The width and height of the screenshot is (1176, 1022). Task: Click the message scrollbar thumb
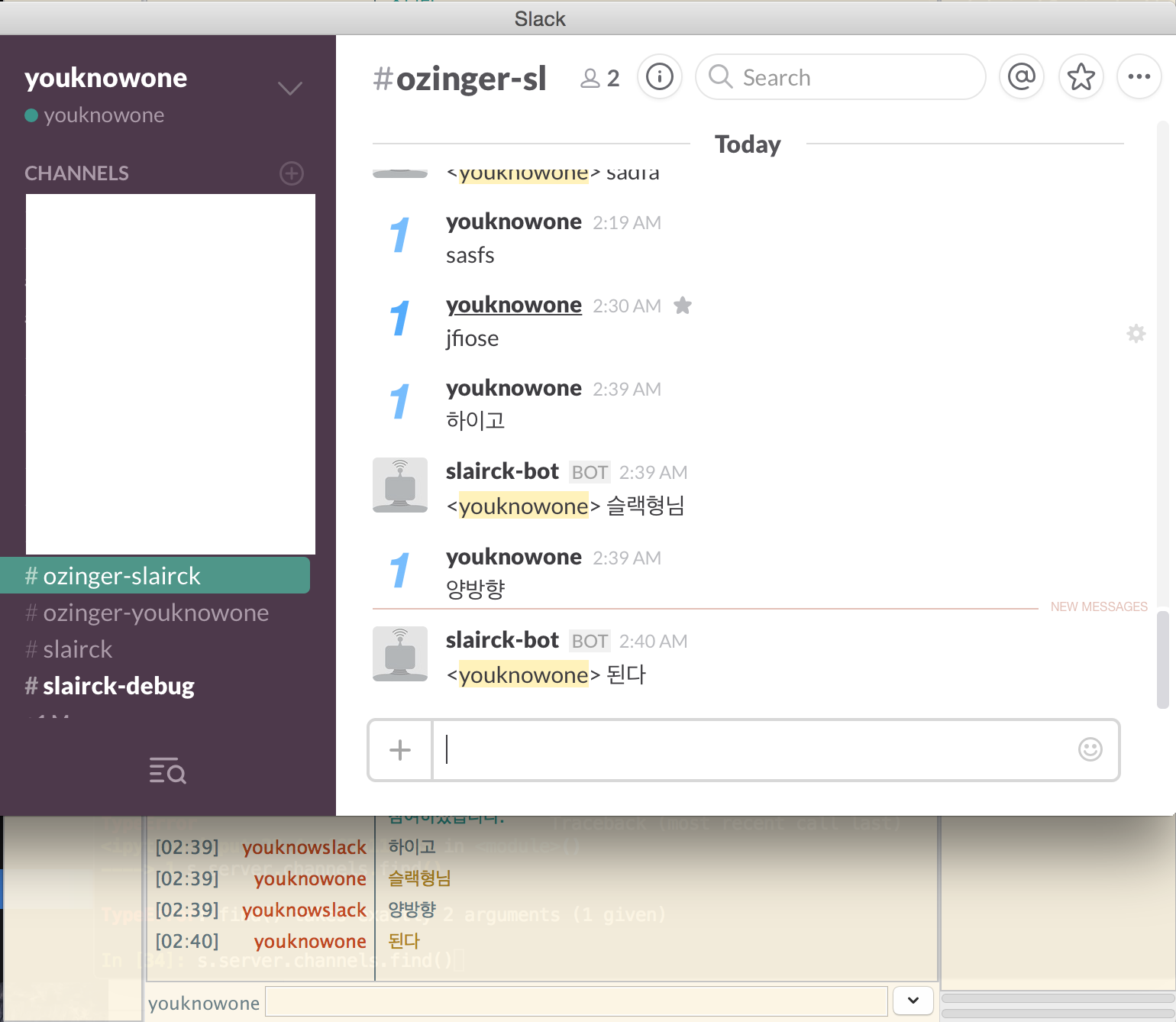click(1163, 659)
